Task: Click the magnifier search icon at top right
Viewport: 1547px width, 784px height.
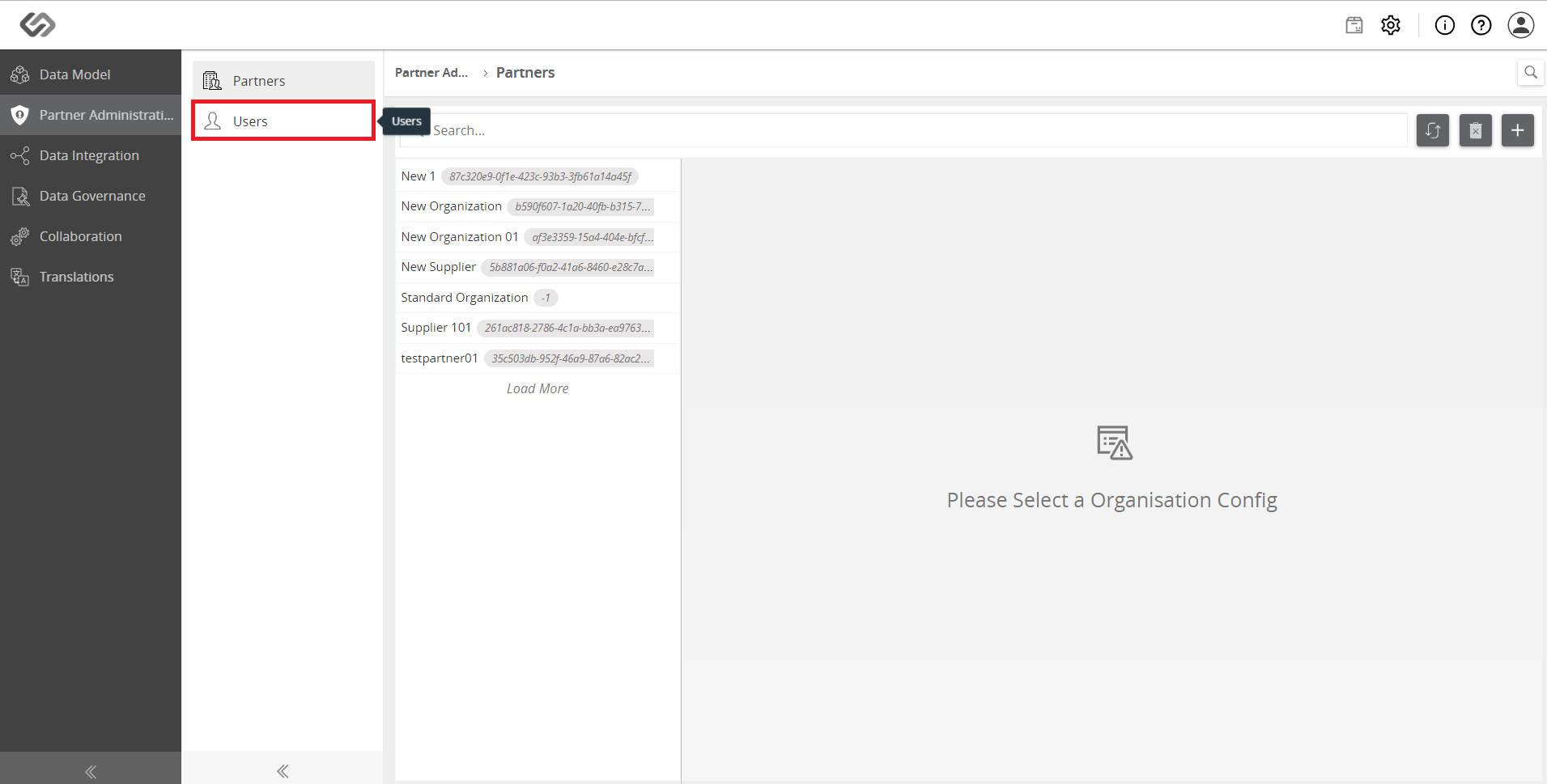Action: pos(1530,72)
